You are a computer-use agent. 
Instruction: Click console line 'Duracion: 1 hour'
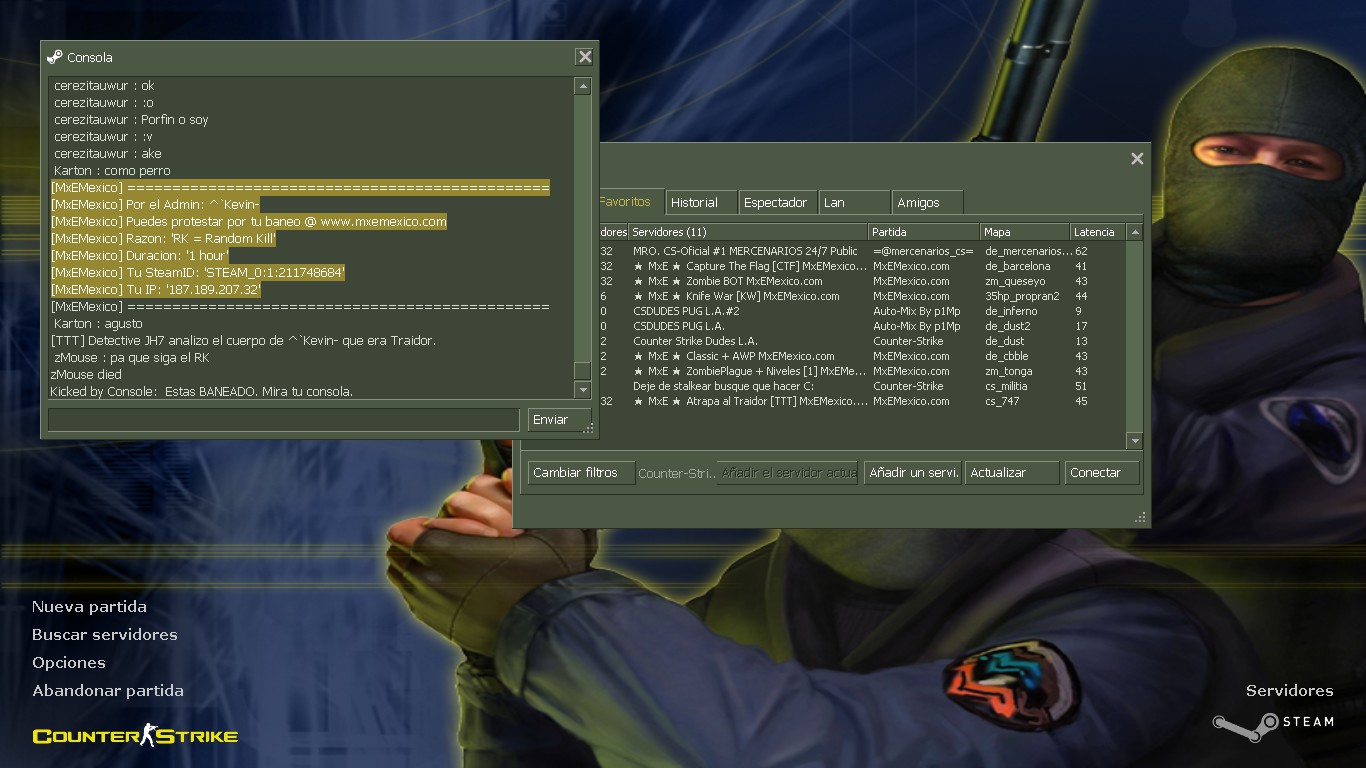(x=140, y=256)
